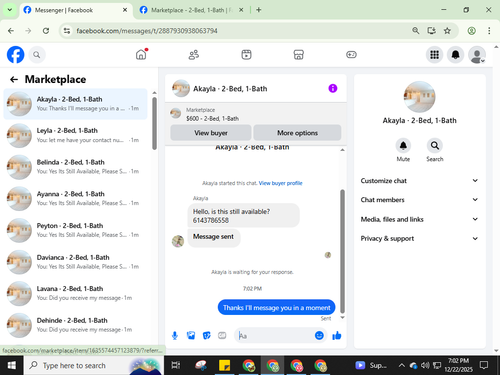
Task: Open the Marketplace $600 2-Bed listing banner
Action: coord(256,114)
